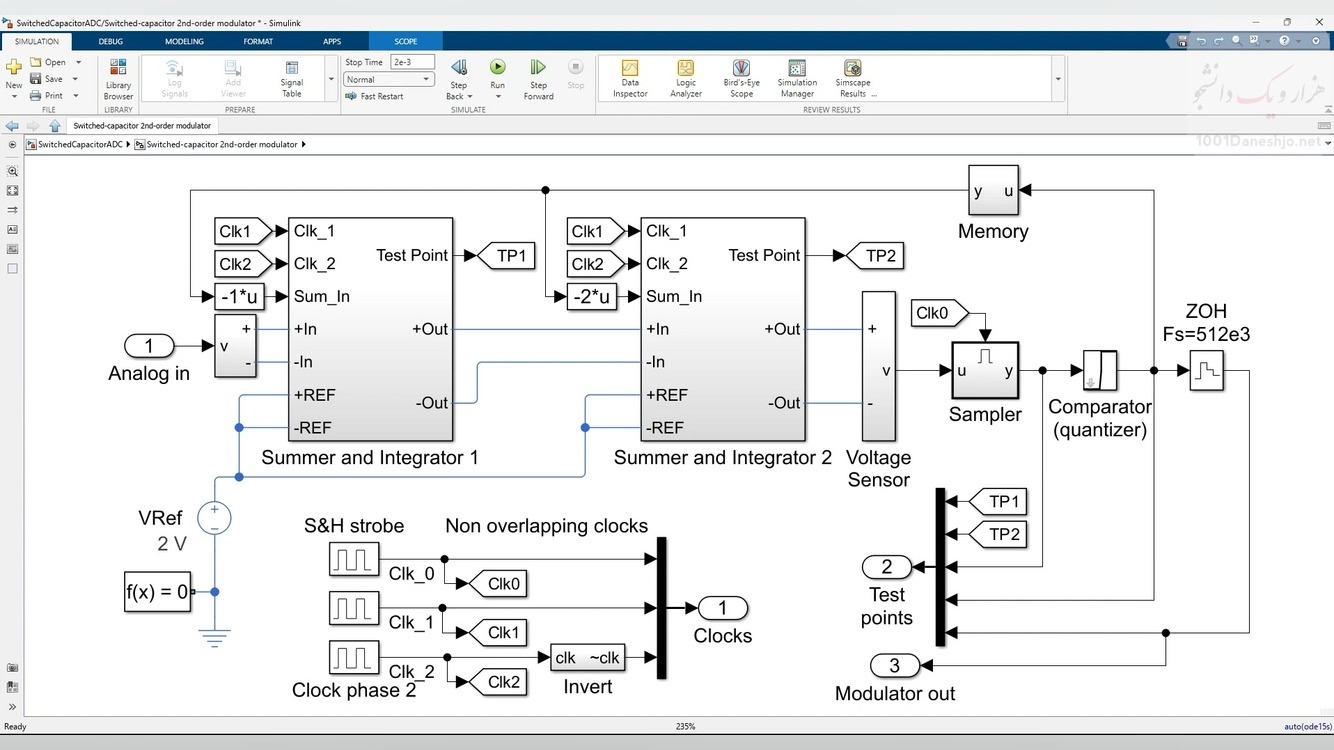Expand the Save dropdown arrow

pos(75,79)
